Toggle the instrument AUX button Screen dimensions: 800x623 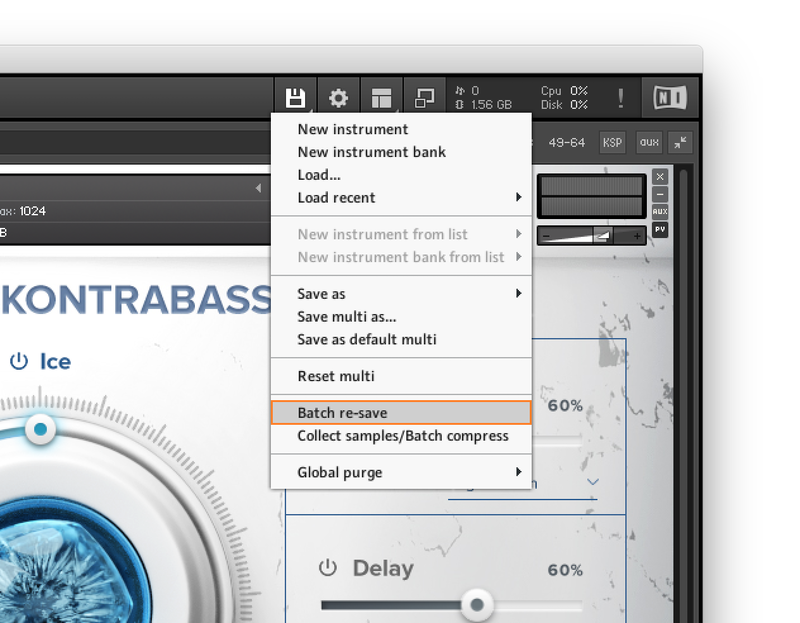point(660,211)
